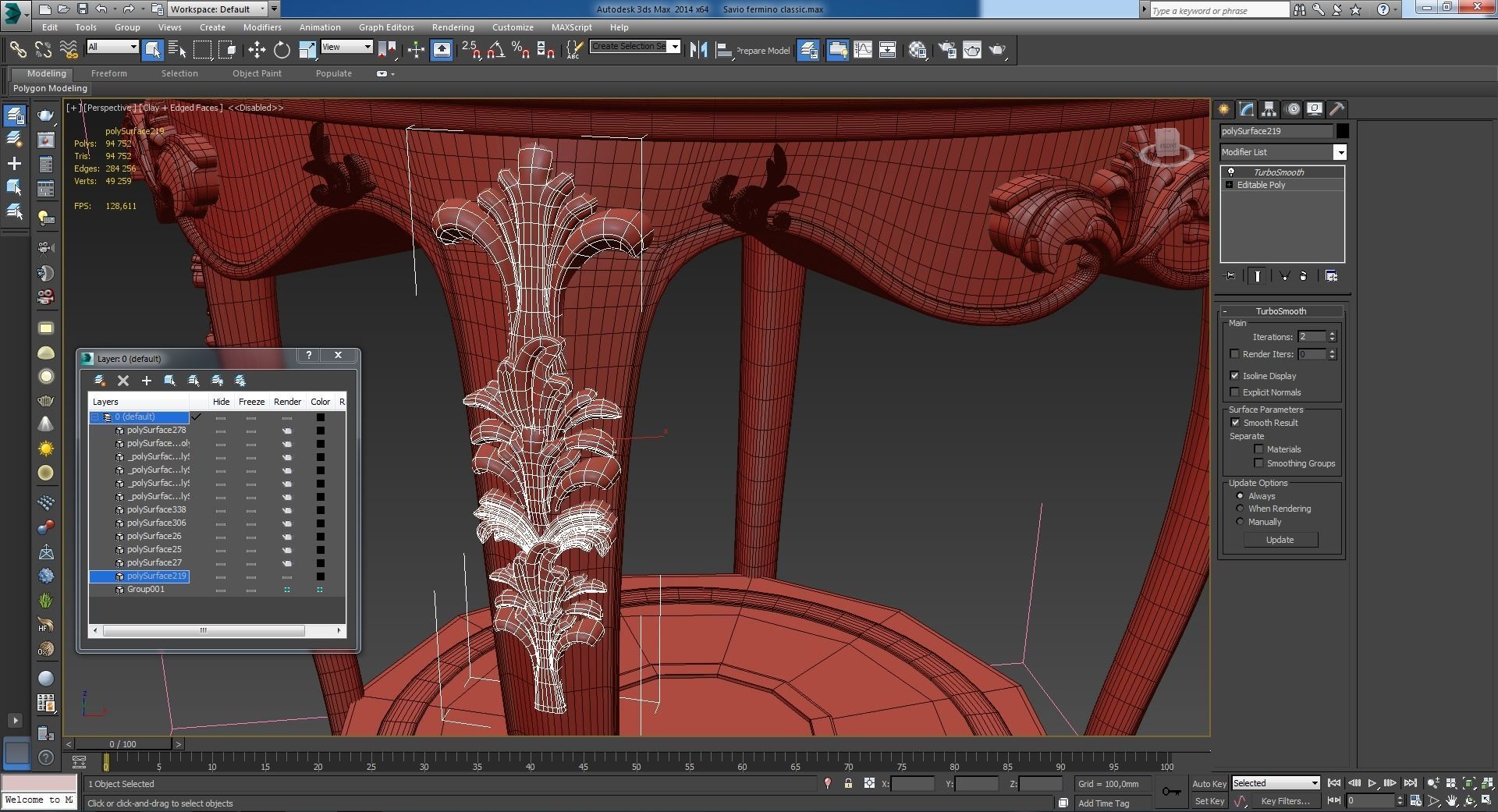This screenshot has width=1498, height=812.
Task: Enable Separate by Materials checkbox
Action: (1258, 449)
